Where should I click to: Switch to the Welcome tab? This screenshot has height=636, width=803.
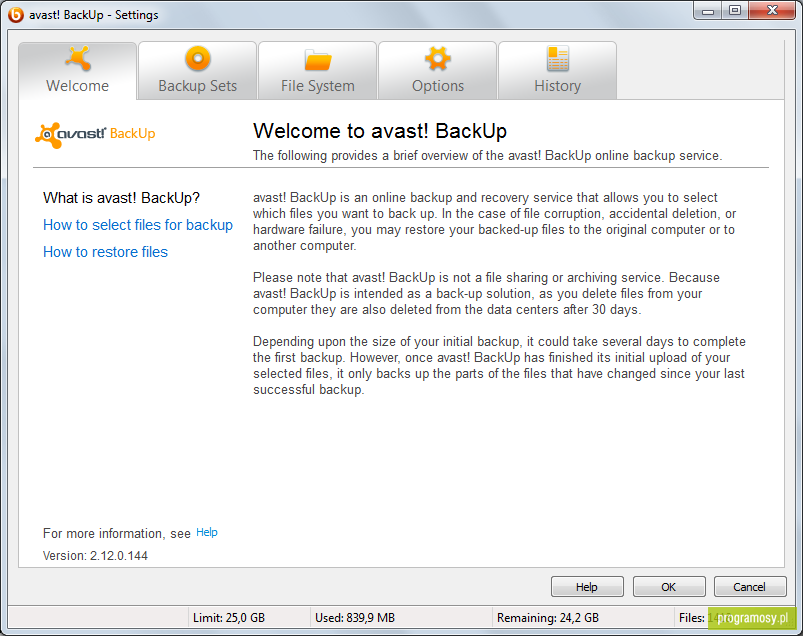pyautogui.click(x=77, y=71)
